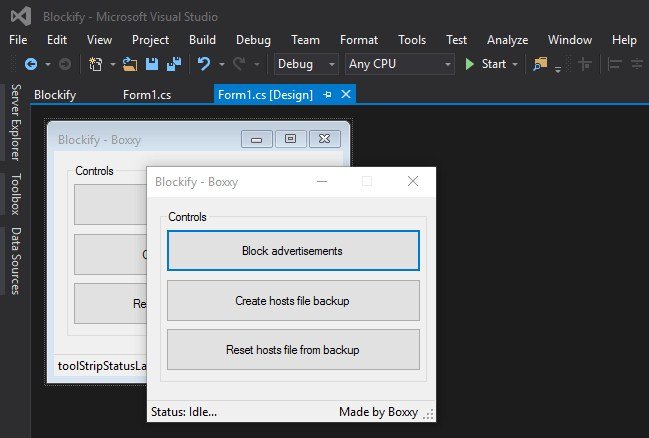The width and height of the screenshot is (649, 438).
Task: Click the resize grip in Blockify status bar
Action: point(429,414)
